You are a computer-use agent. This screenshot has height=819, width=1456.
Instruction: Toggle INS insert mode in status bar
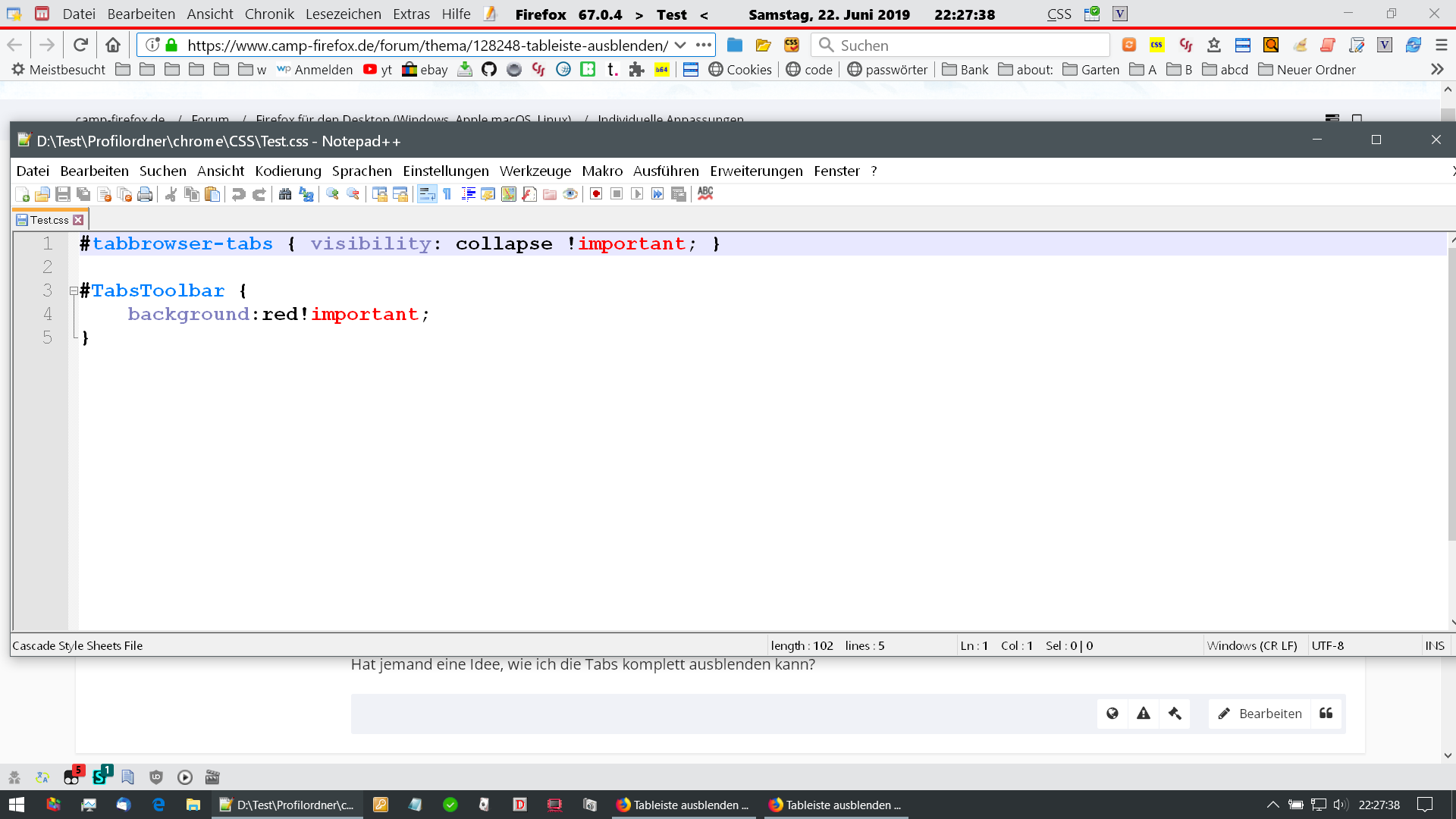(x=1434, y=645)
